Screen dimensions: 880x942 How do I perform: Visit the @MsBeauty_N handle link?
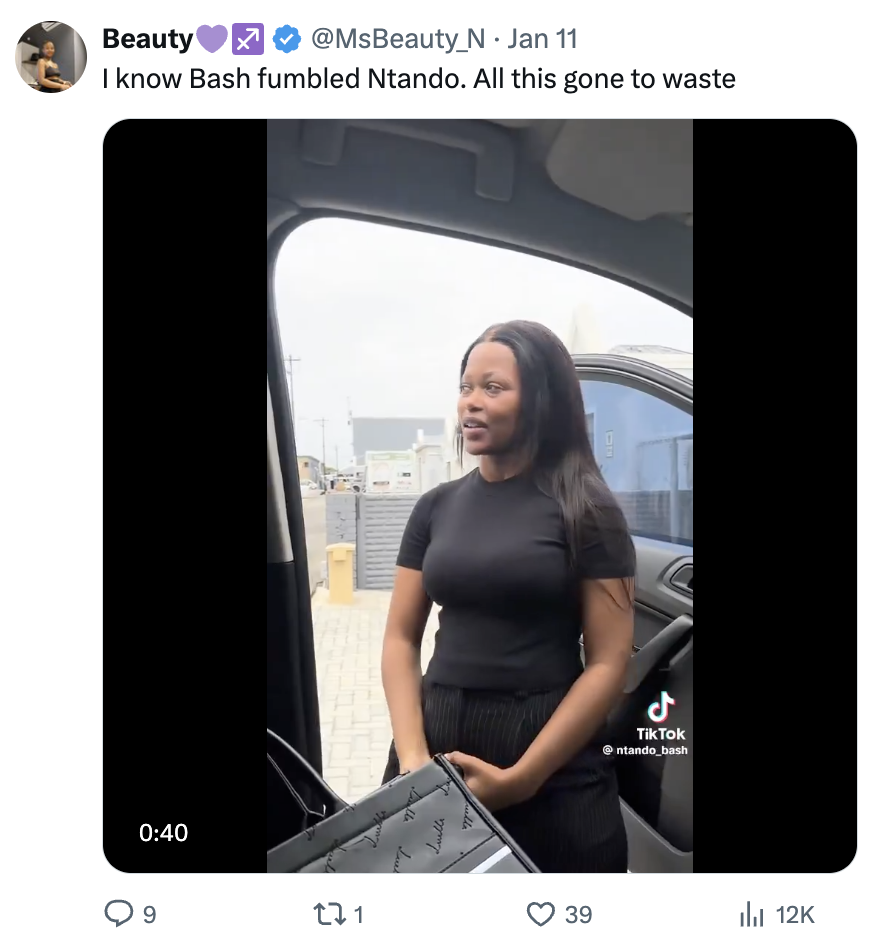click(x=398, y=39)
